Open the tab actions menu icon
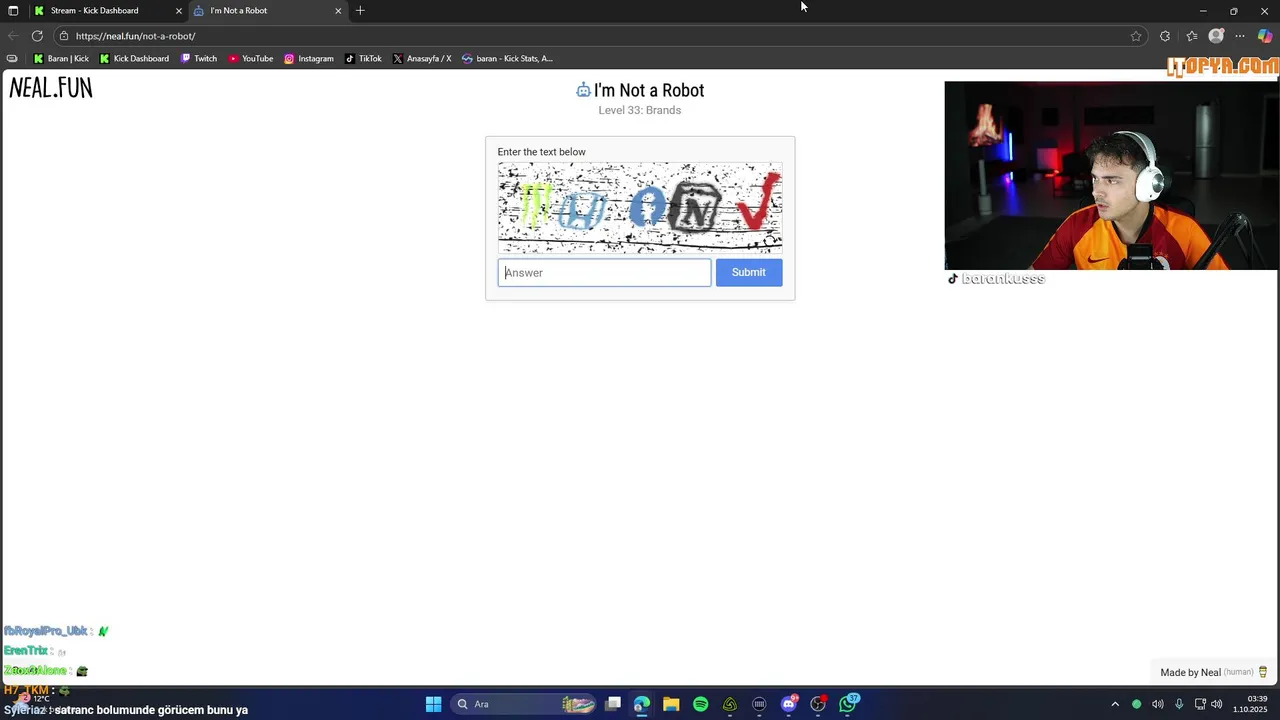This screenshot has width=1280, height=720. 13,11
